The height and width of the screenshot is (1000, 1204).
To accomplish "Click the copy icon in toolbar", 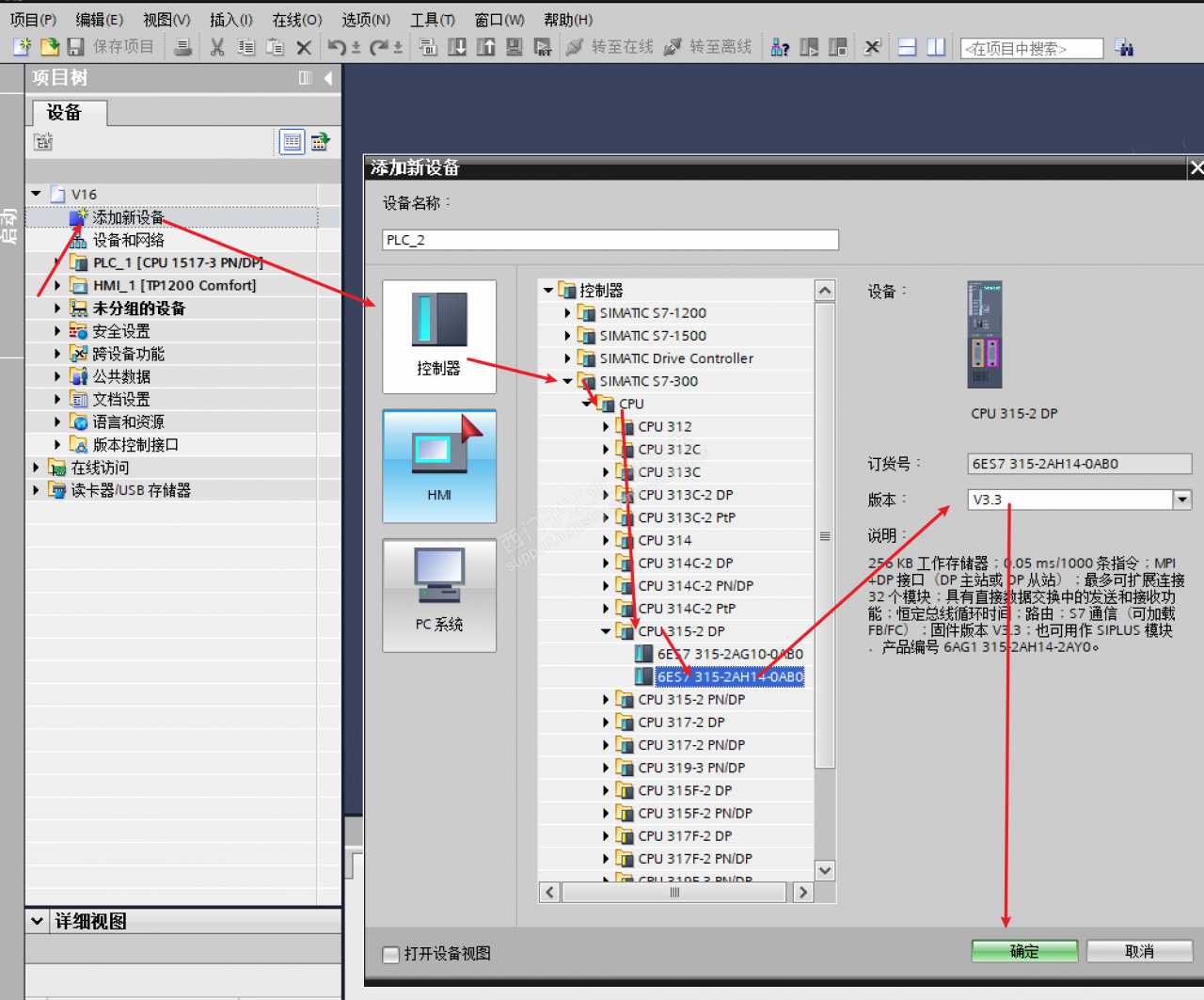I will (246, 46).
